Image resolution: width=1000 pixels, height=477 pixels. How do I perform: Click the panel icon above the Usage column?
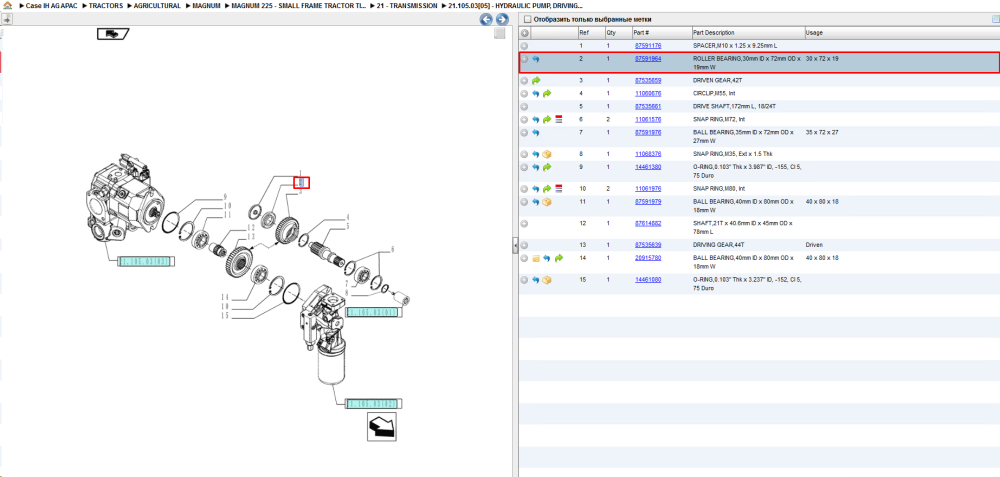995,19
